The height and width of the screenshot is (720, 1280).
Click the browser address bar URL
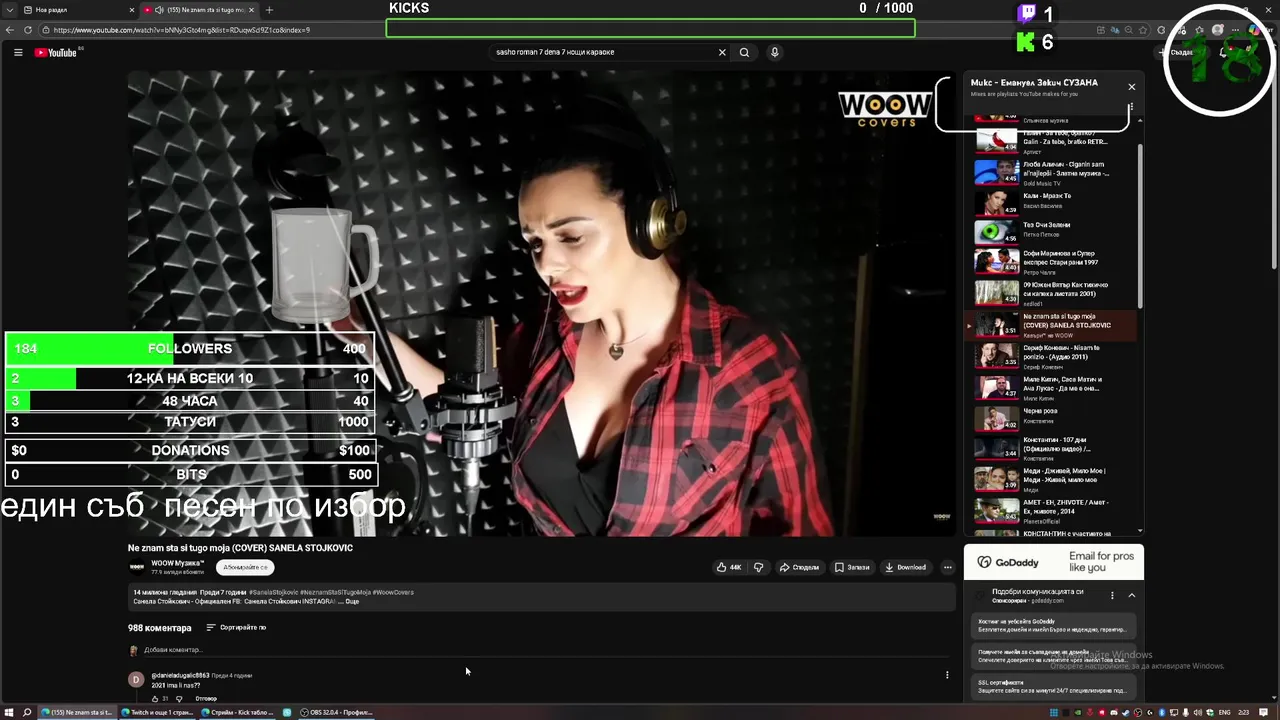pyautogui.click(x=182, y=30)
